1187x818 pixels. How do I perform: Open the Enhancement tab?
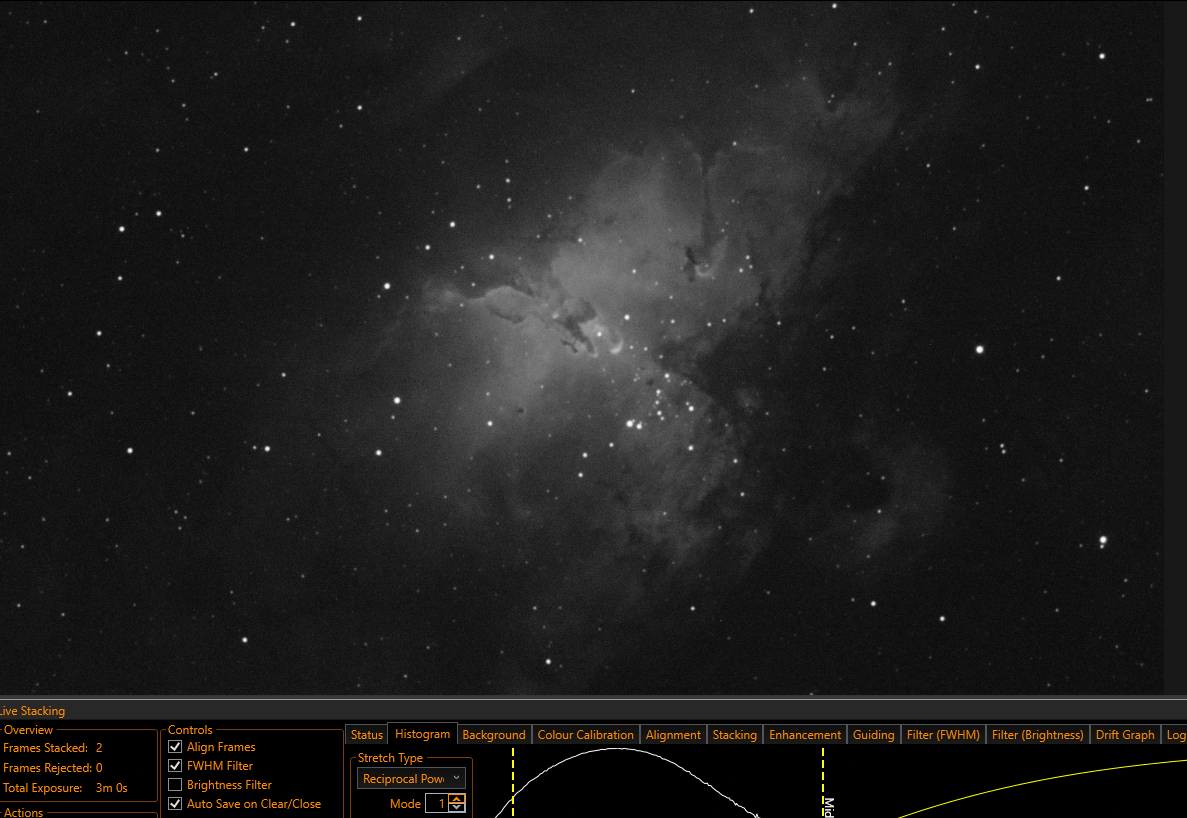tap(805, 735)
